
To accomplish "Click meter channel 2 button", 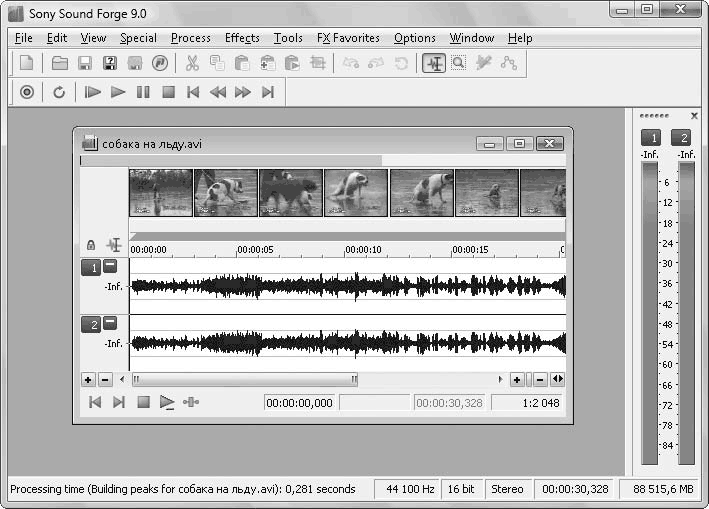I will 682,138.
